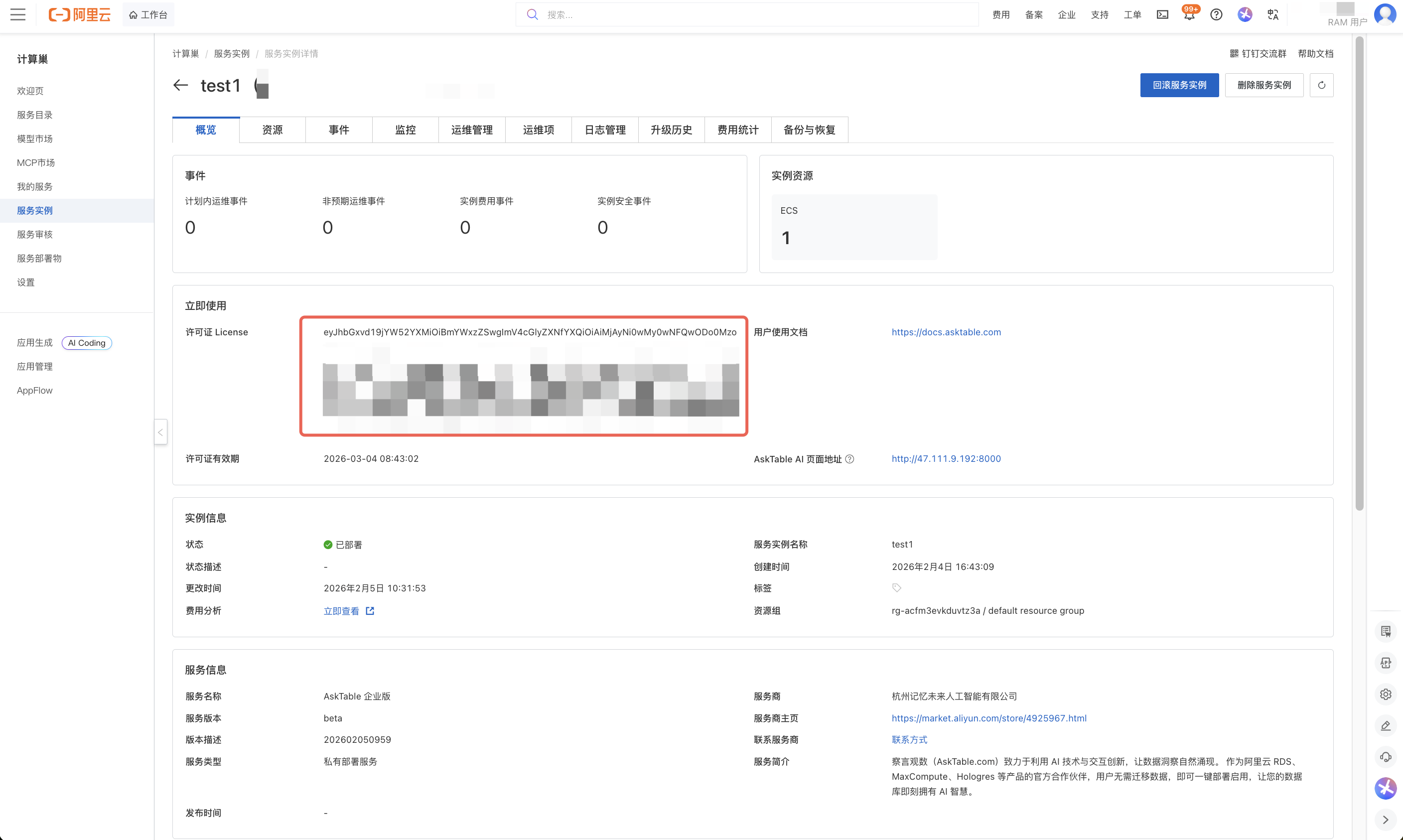1403x840 pixels.
Task: Open the notification bell icon
Action: [x=1189, y=15]
